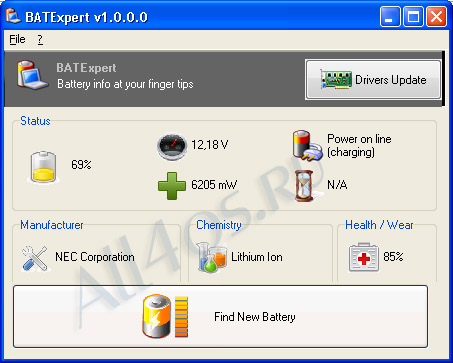Click the Find New Battery button

[x=220, y=316]
